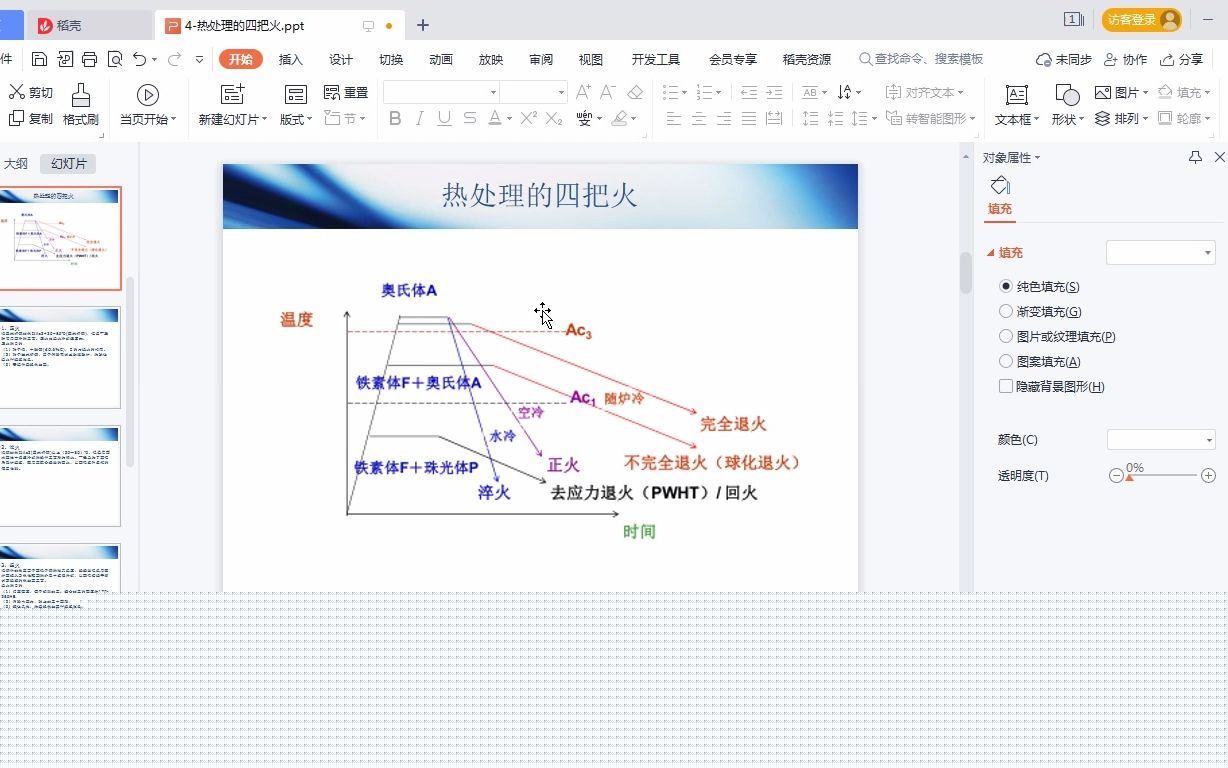The height and width of the screenshot is (768, 1228).
Task: Open the 填充 preset dropdown in panel
Action: click(1161, 252)
